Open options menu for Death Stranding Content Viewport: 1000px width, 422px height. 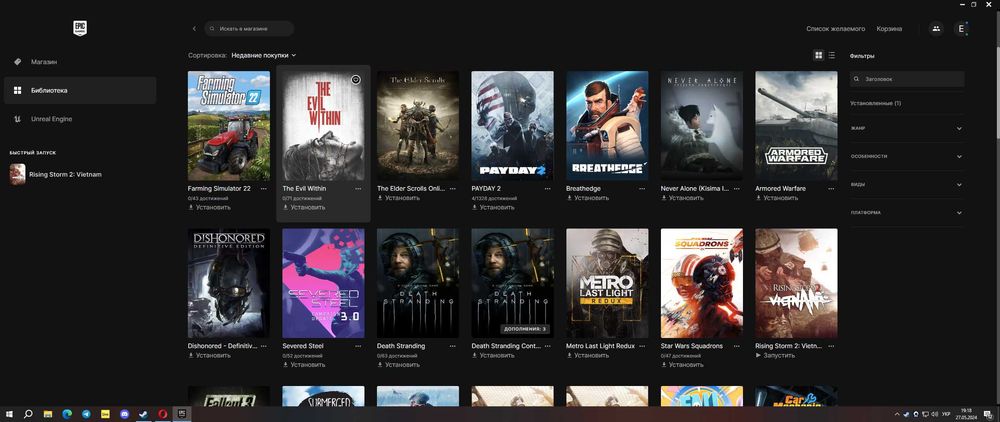pos(547,346)
